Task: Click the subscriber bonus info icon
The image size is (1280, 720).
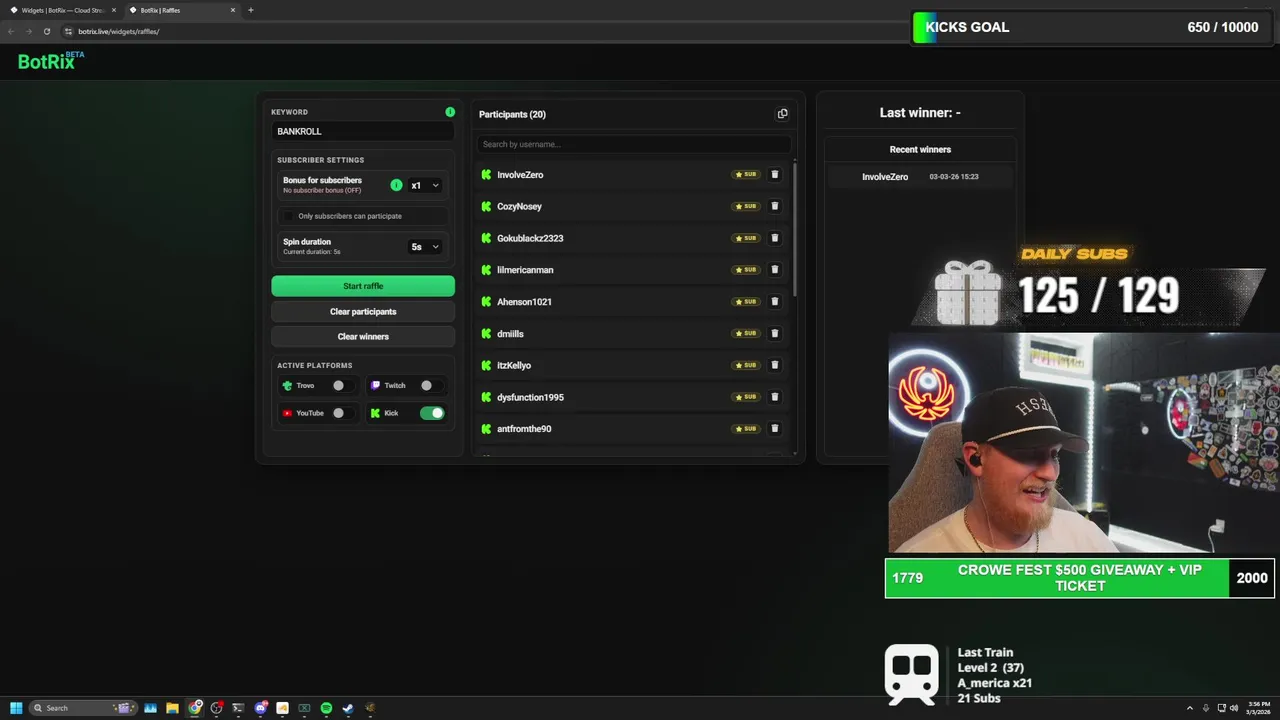Action: [x=396, y=185]
